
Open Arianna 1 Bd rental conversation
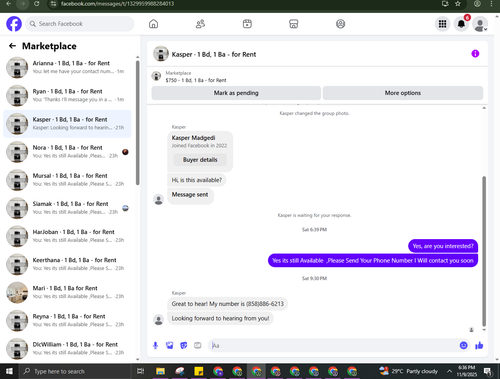tap(68, 67)
